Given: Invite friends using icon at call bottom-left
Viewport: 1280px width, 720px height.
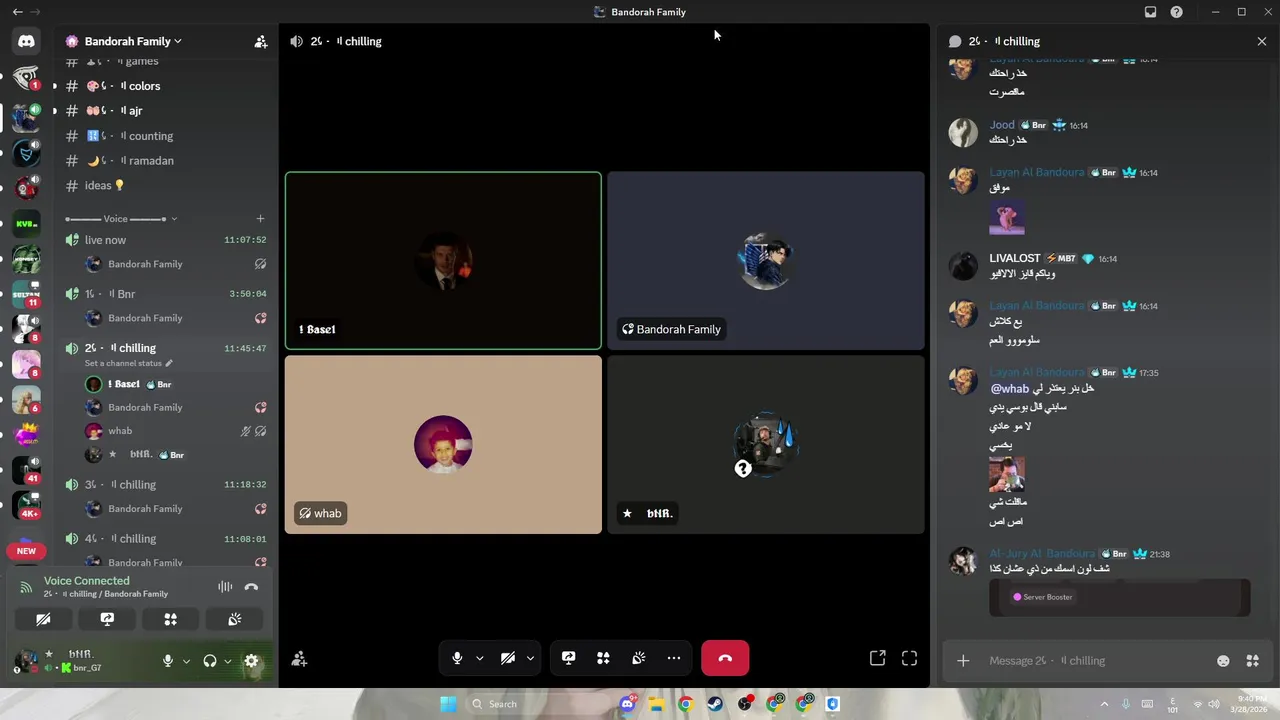Looking at the screenshot, I should coord(298,659).
